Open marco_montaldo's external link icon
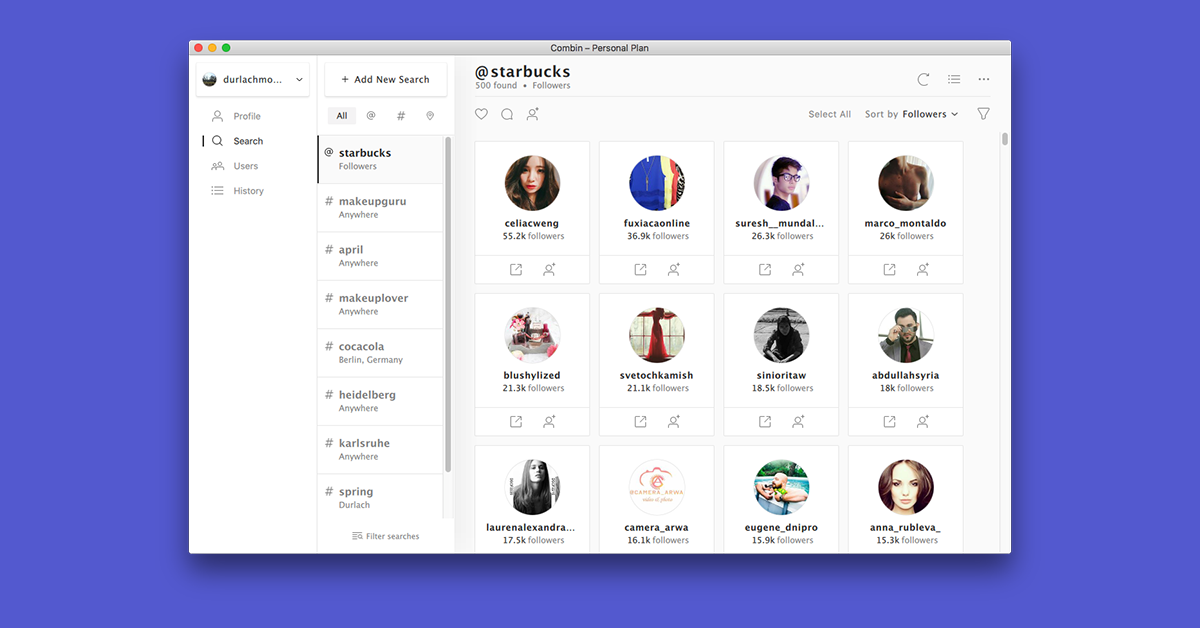1200x628 pixels. 889,269
